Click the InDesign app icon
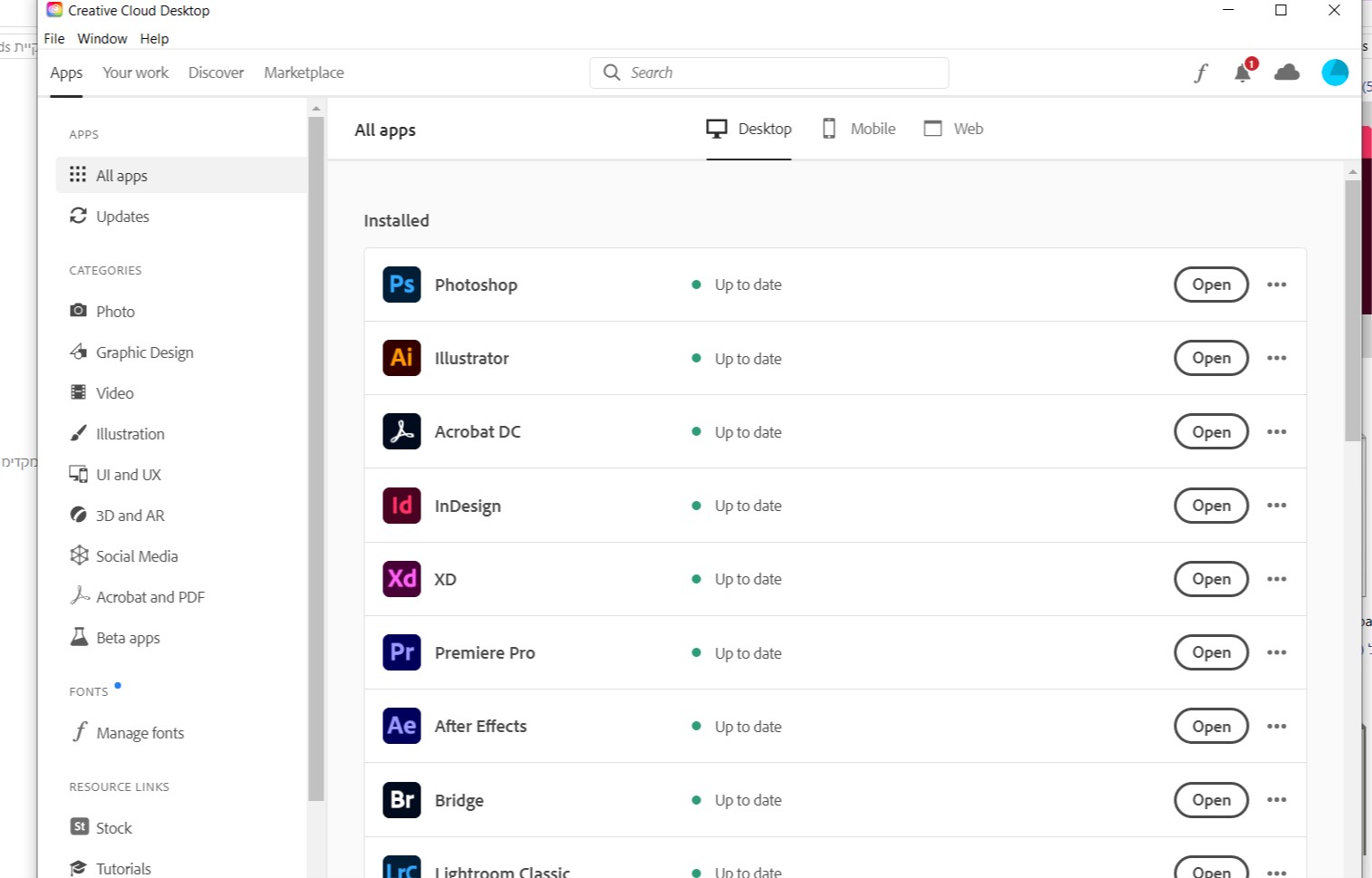1372x878 pixels. coord(401,506)
